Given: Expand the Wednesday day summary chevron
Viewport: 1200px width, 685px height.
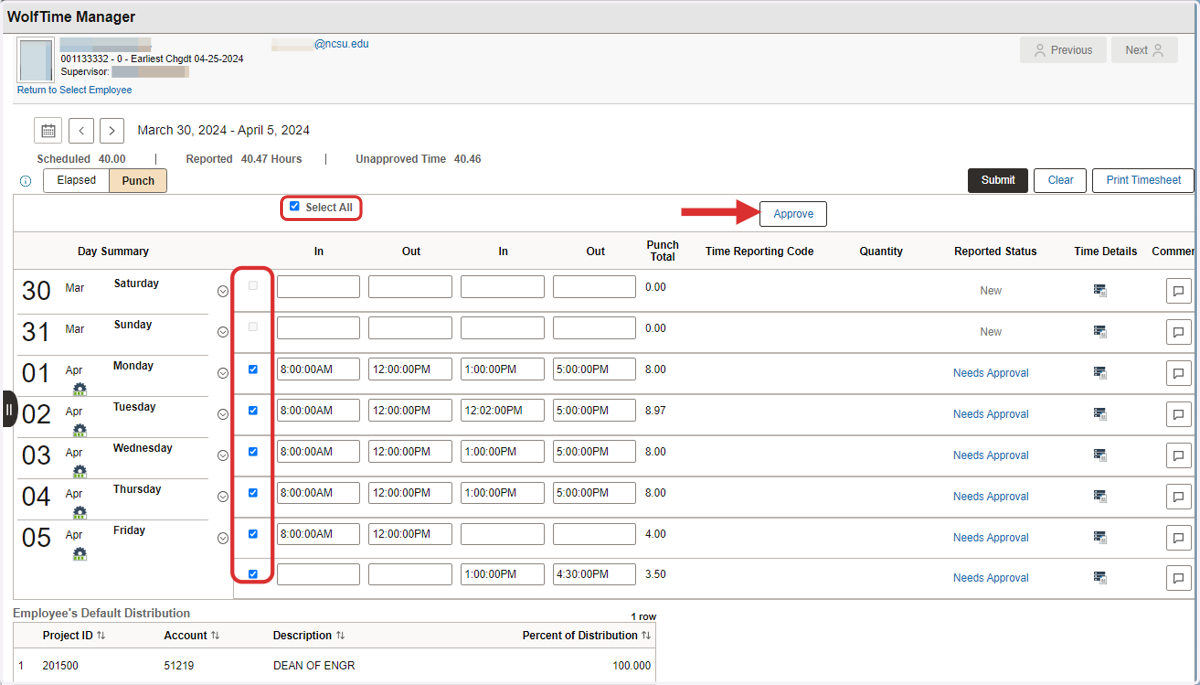Looking at the screenshot, I should pyautogui.click(x=223, y=455).
